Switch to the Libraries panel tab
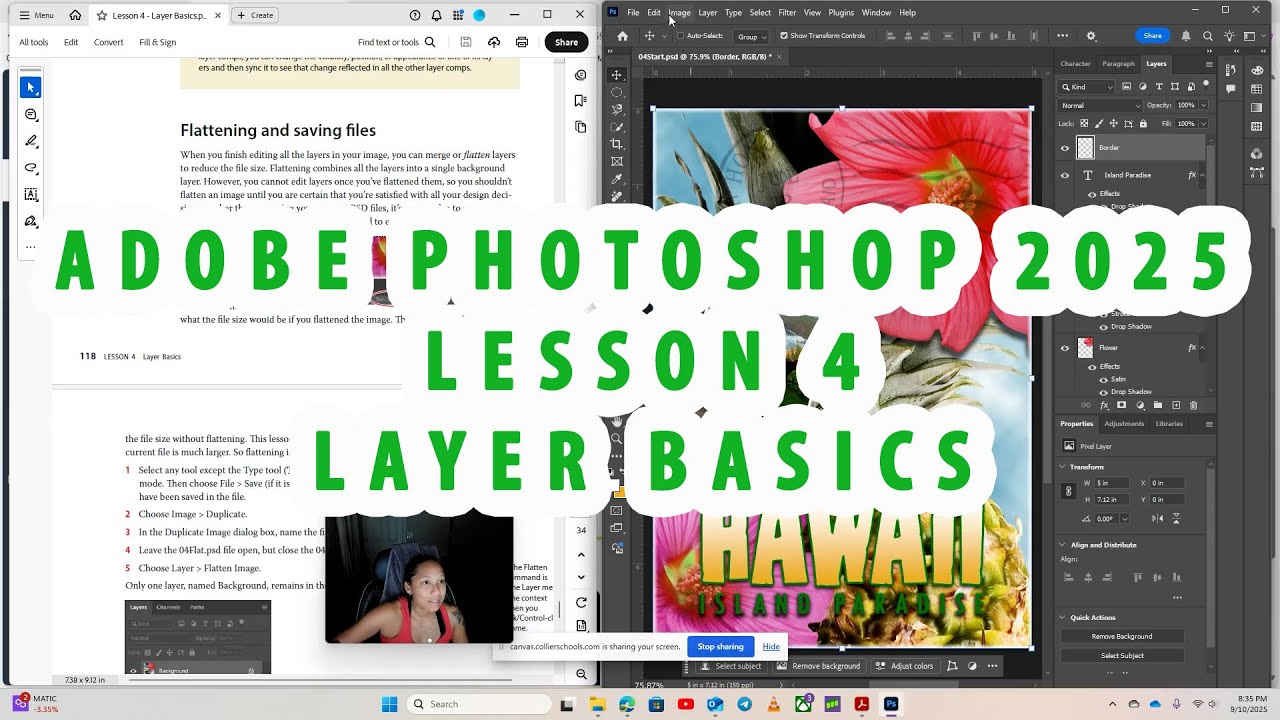 (1169, 423)
